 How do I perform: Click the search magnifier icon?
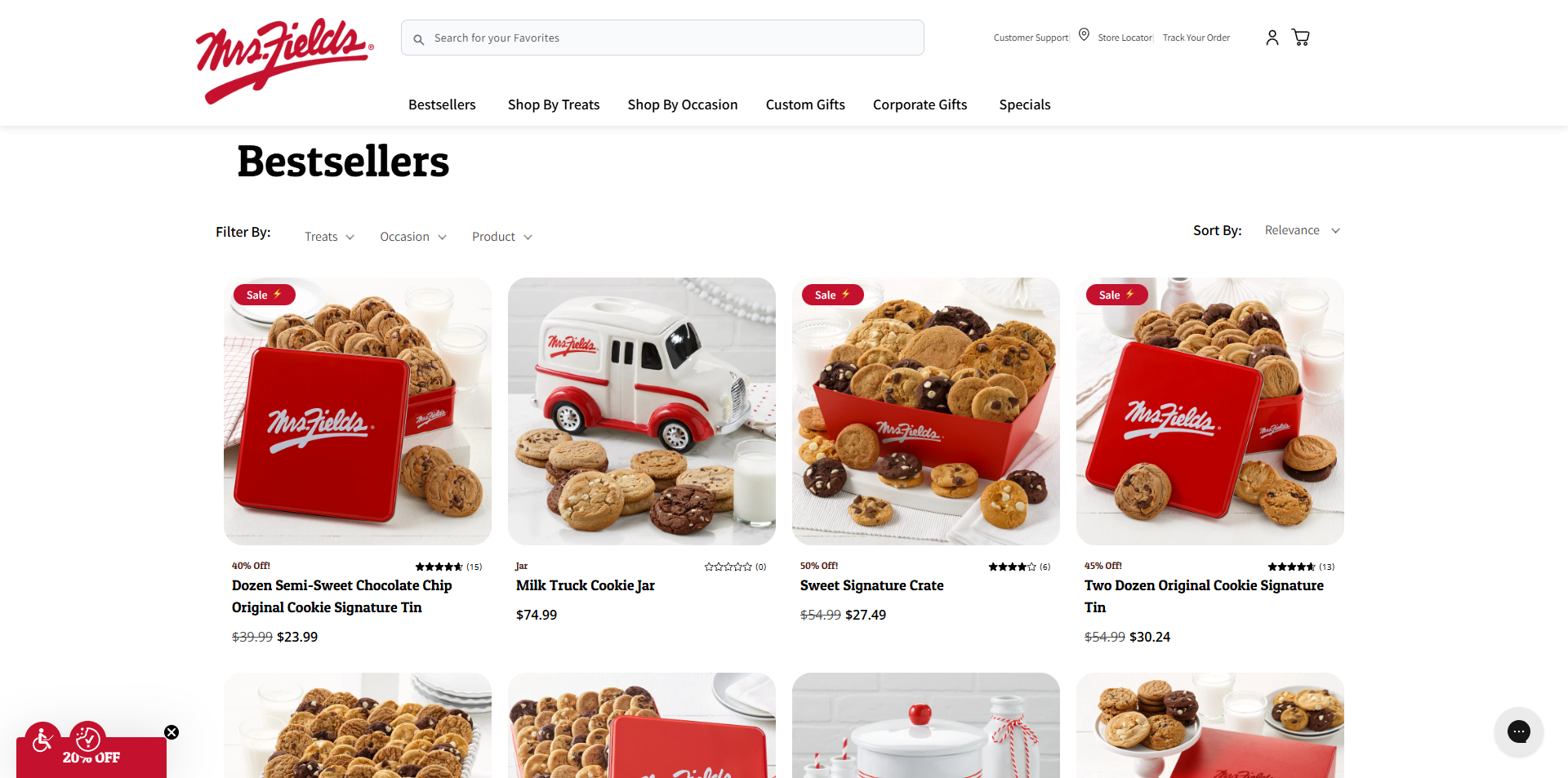[419, 39]
